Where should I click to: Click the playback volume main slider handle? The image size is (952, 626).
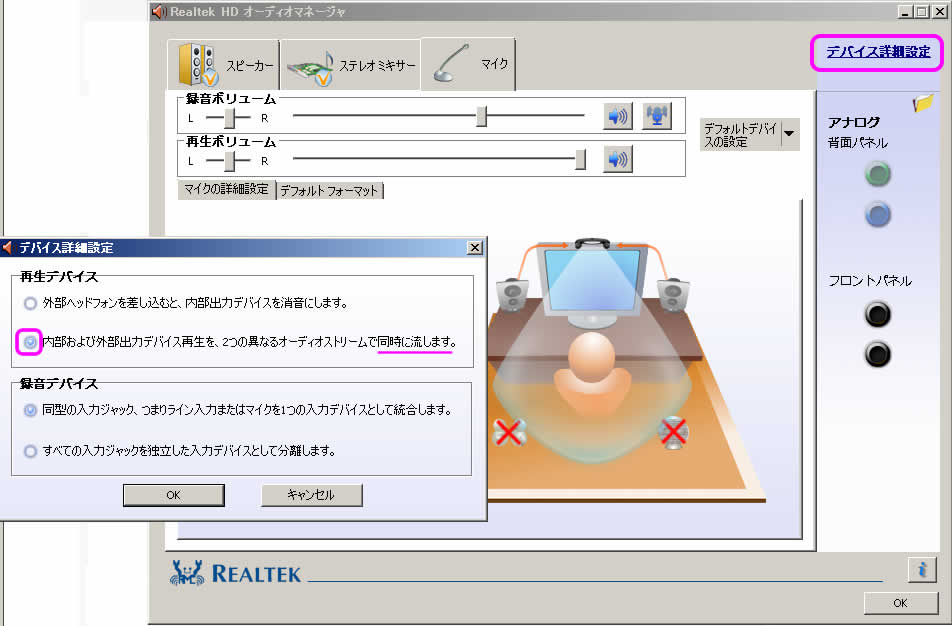580,159
